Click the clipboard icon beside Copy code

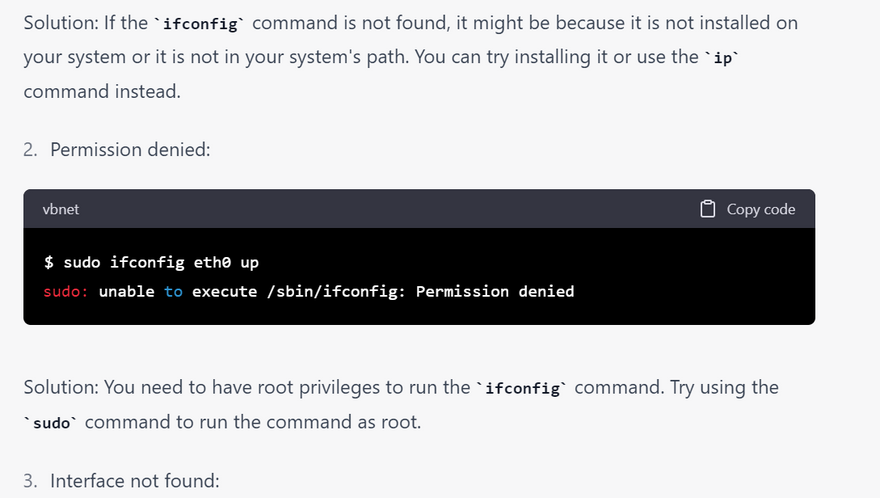[x=708, y=209]
